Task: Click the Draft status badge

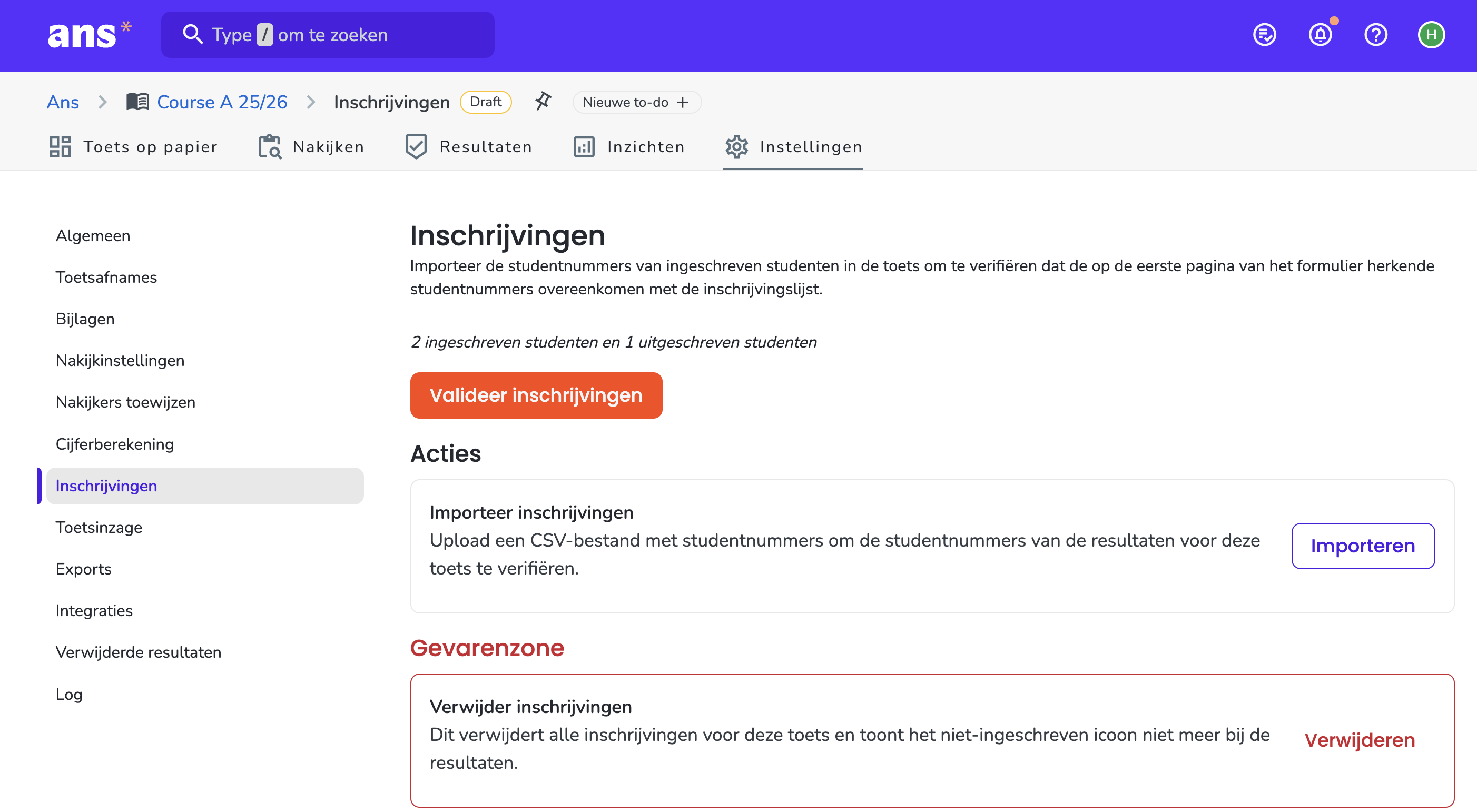Action: (486, 102)
